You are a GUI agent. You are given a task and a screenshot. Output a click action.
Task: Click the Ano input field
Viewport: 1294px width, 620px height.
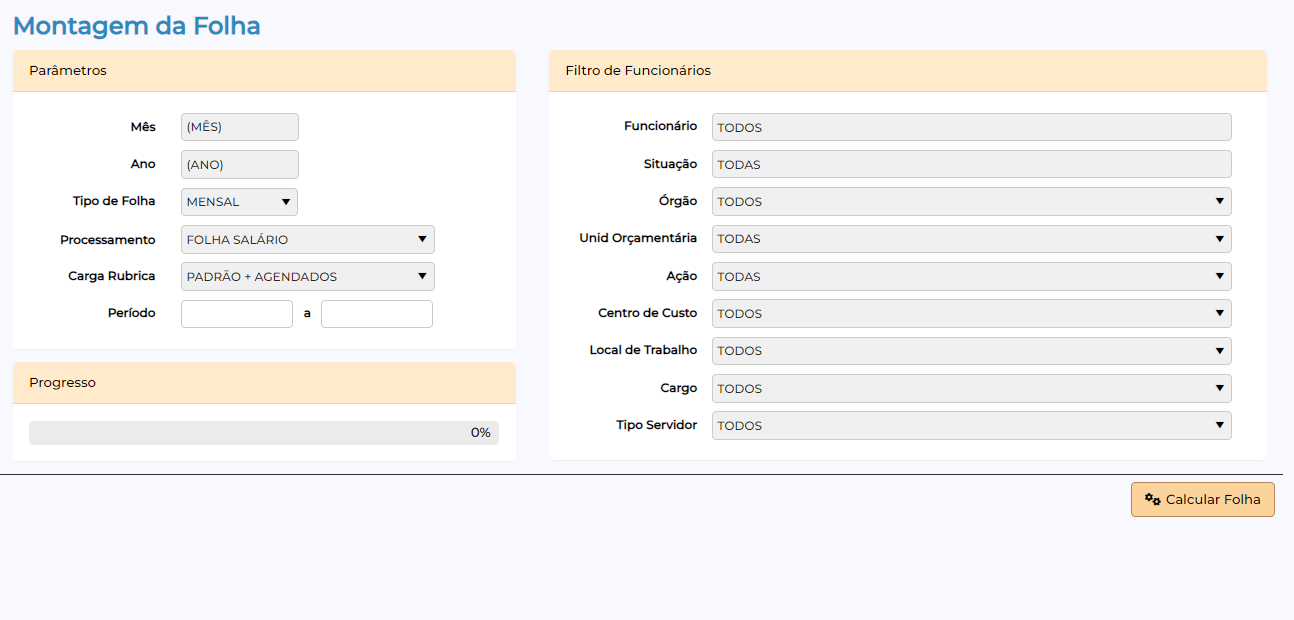click(239, 164)
